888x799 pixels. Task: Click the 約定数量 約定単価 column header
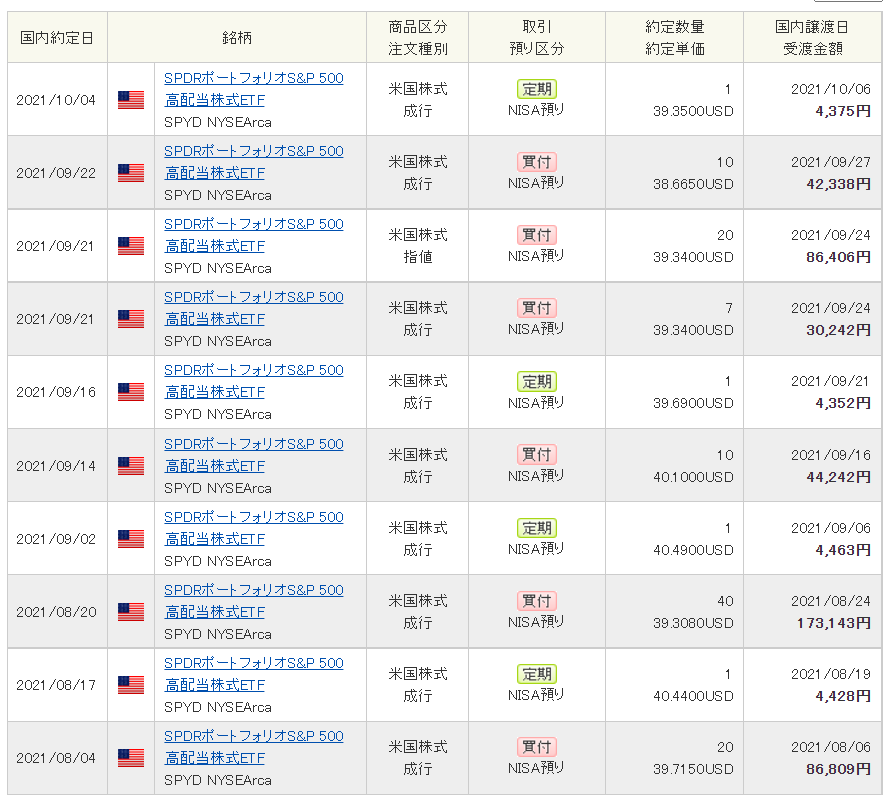point(674,38)
